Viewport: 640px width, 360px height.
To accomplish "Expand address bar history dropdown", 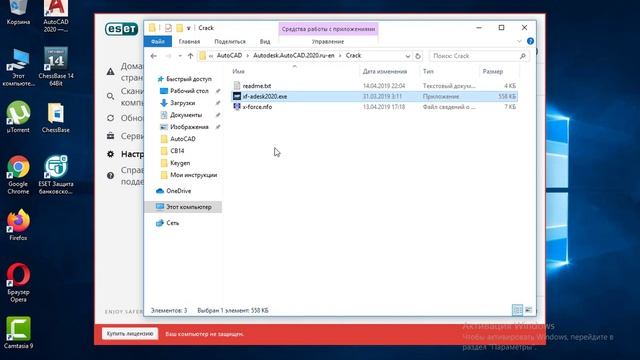I will click(407, 56).
